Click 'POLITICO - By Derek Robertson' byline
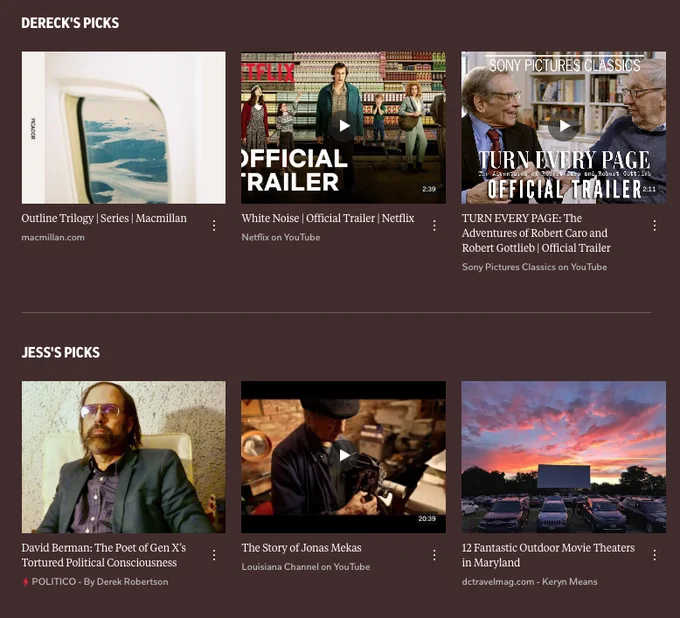The height and width of the screenshot is (618, 680). pos(100,582)
